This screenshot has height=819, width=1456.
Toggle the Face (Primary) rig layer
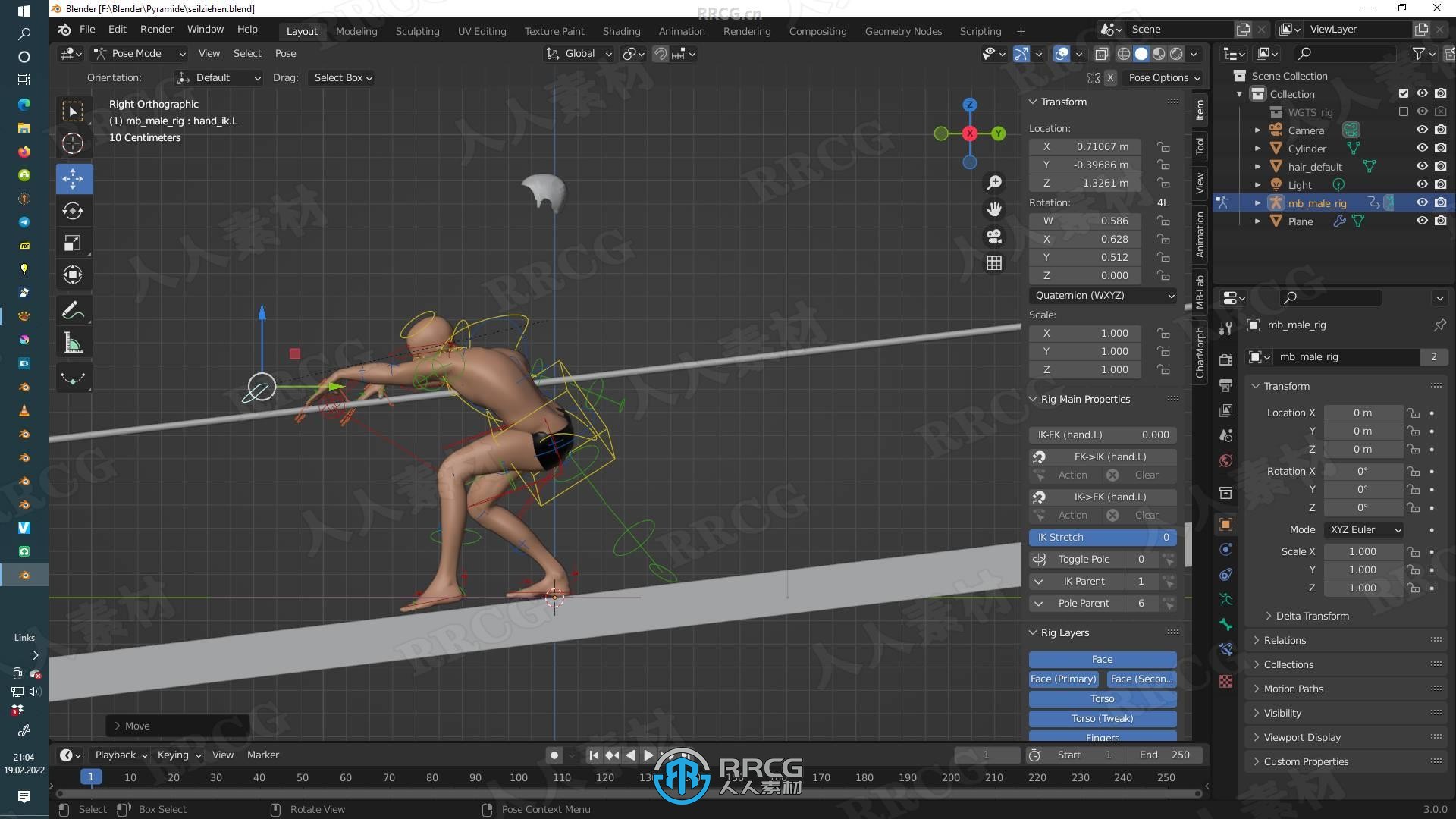(x=1064, y=679)
